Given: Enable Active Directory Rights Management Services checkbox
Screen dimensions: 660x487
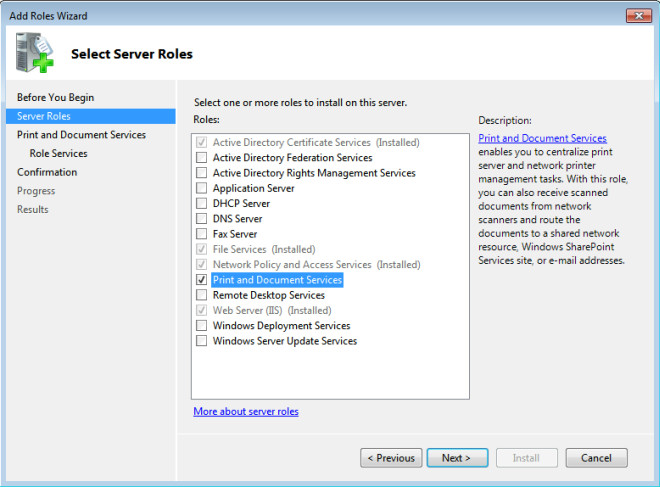Looking at the screenshot, I should click(x=202, y=173).
